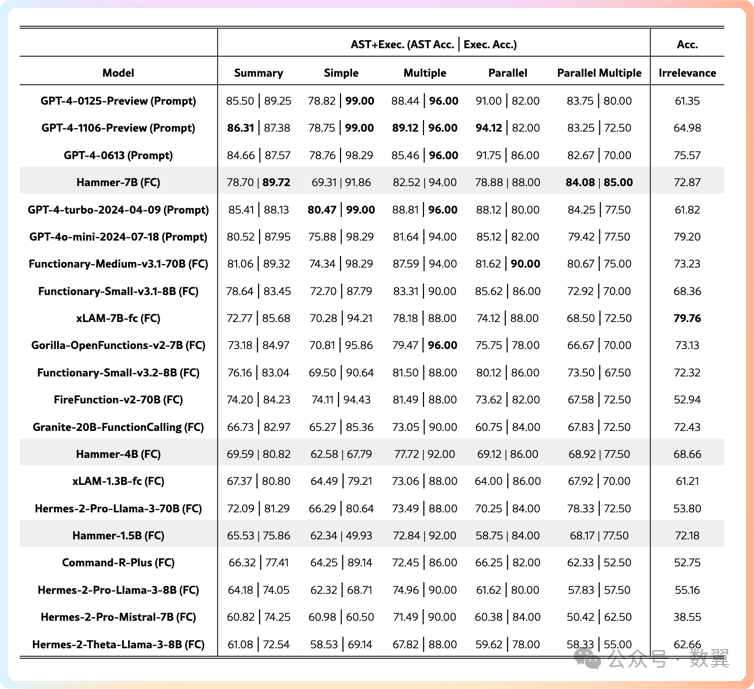Click the AST+Exec. group header text

(x=434, y=45)
